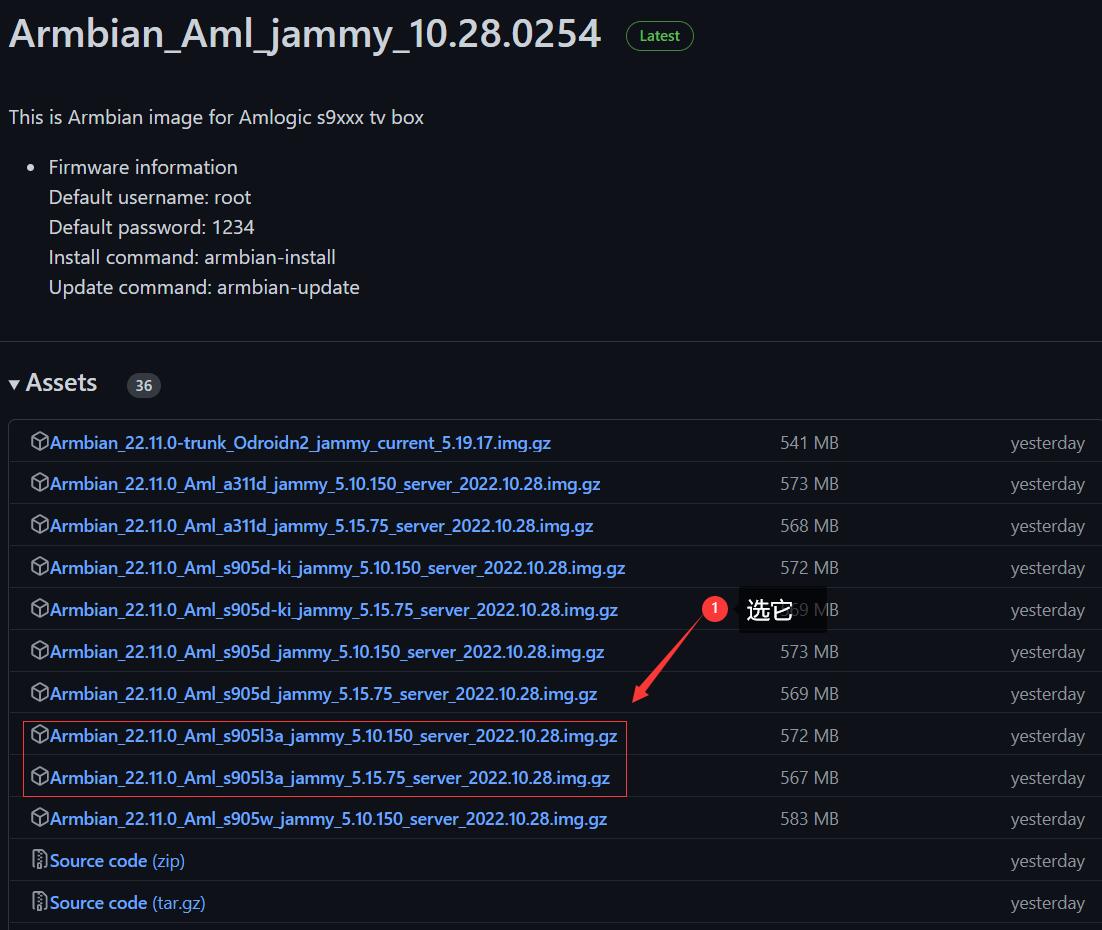This screenshot has width=1102, height=930.
Task: Download Aml_s905l3a jammy 5.15.75 server image
Action: [x=330, y=778]
